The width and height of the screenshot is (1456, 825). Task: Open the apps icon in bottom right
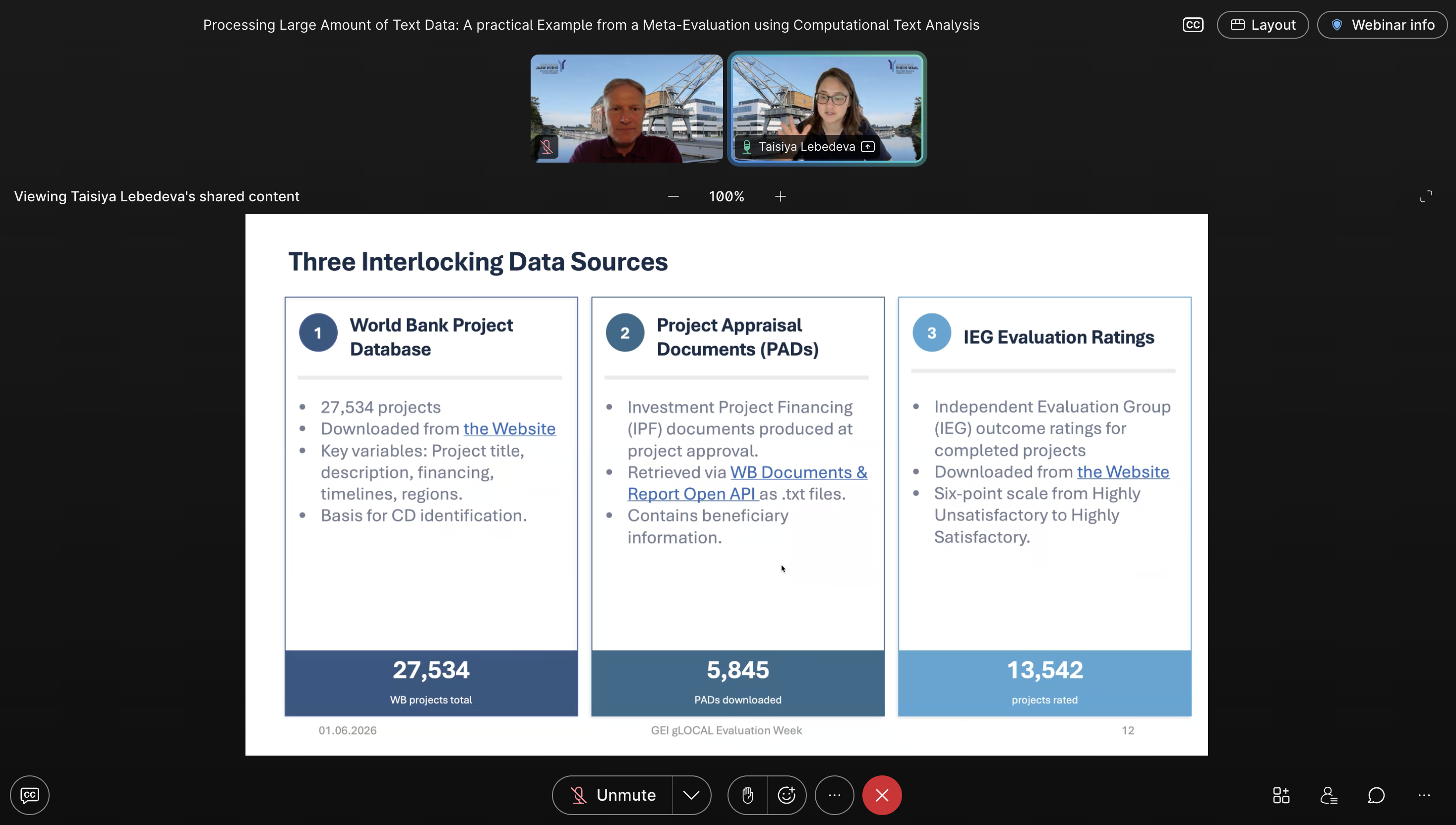1281,795
